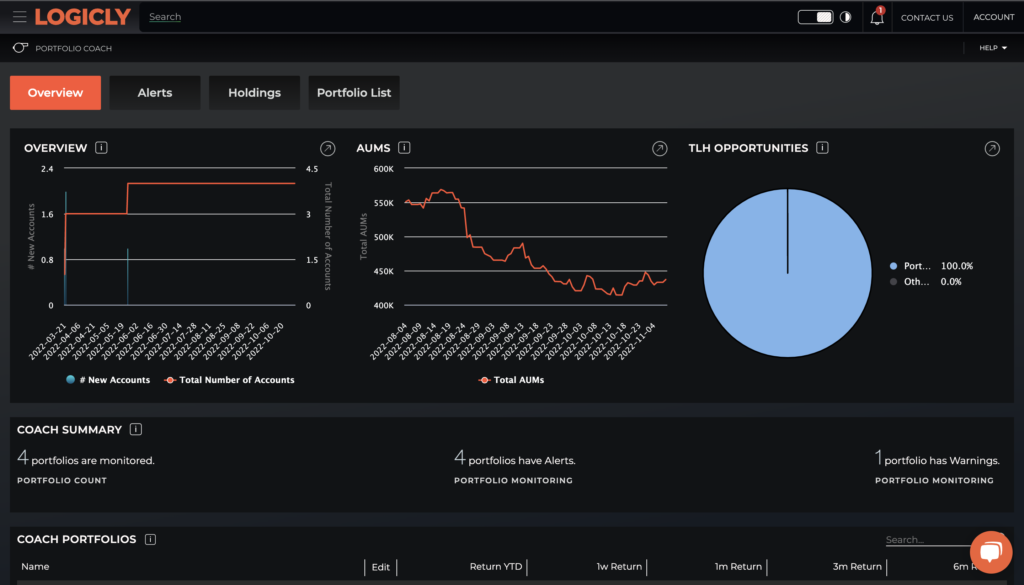
Task: Toggle the dark mode switch
Action: point(815,17)
